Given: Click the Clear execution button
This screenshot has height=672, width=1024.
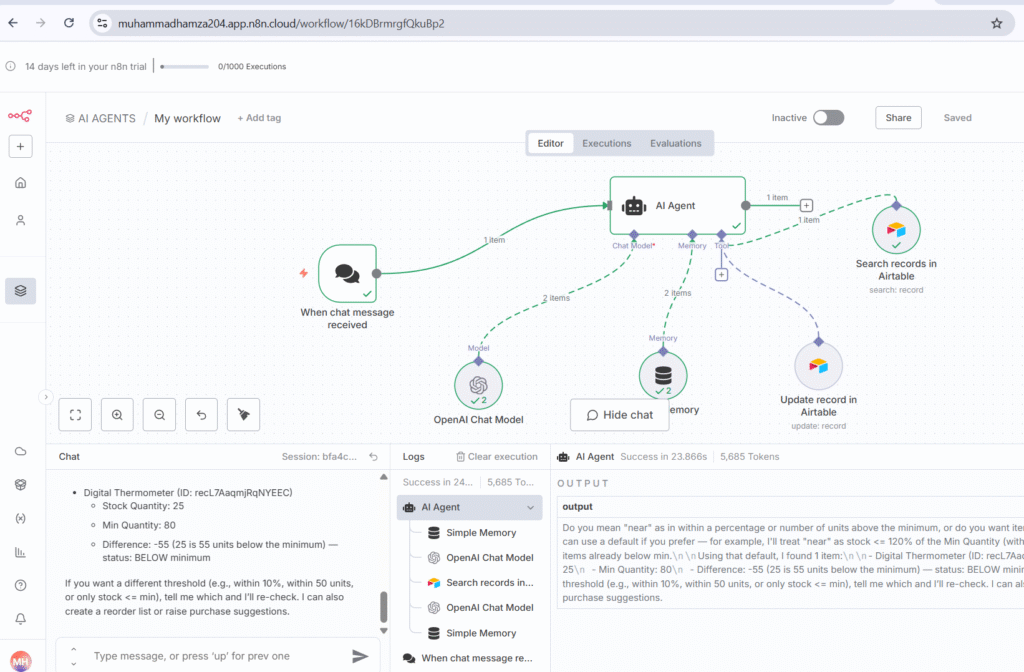Looking at the screenshot, I should tap(496, 457).
